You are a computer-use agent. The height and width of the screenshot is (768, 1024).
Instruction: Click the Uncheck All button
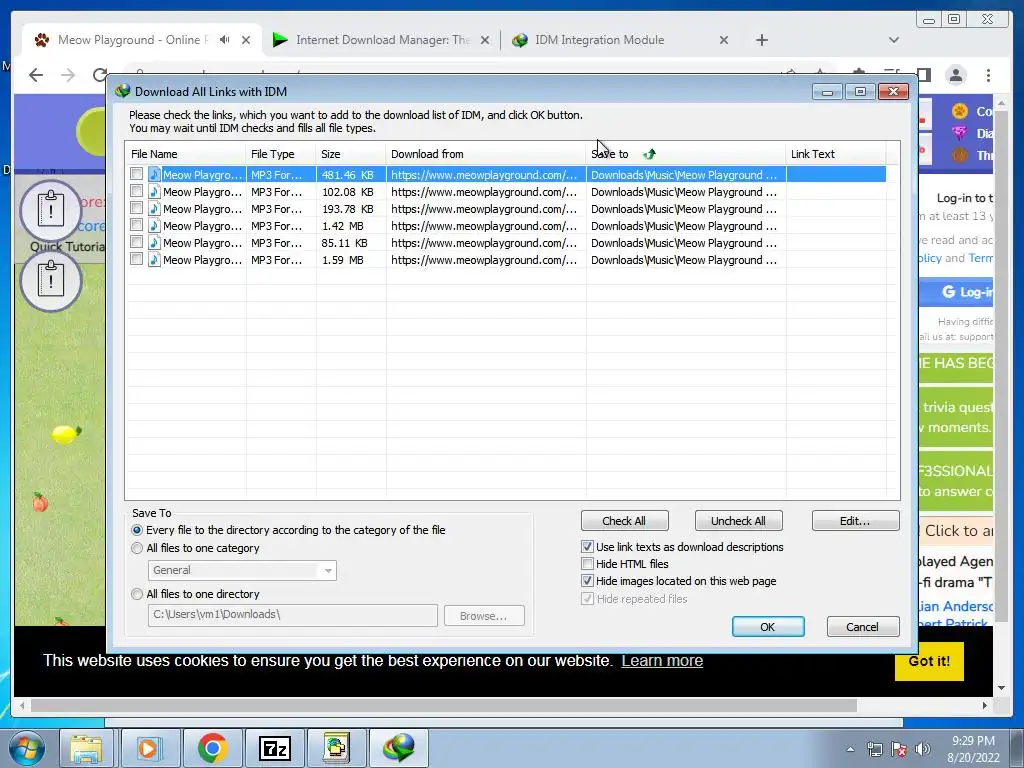(738, 520)
